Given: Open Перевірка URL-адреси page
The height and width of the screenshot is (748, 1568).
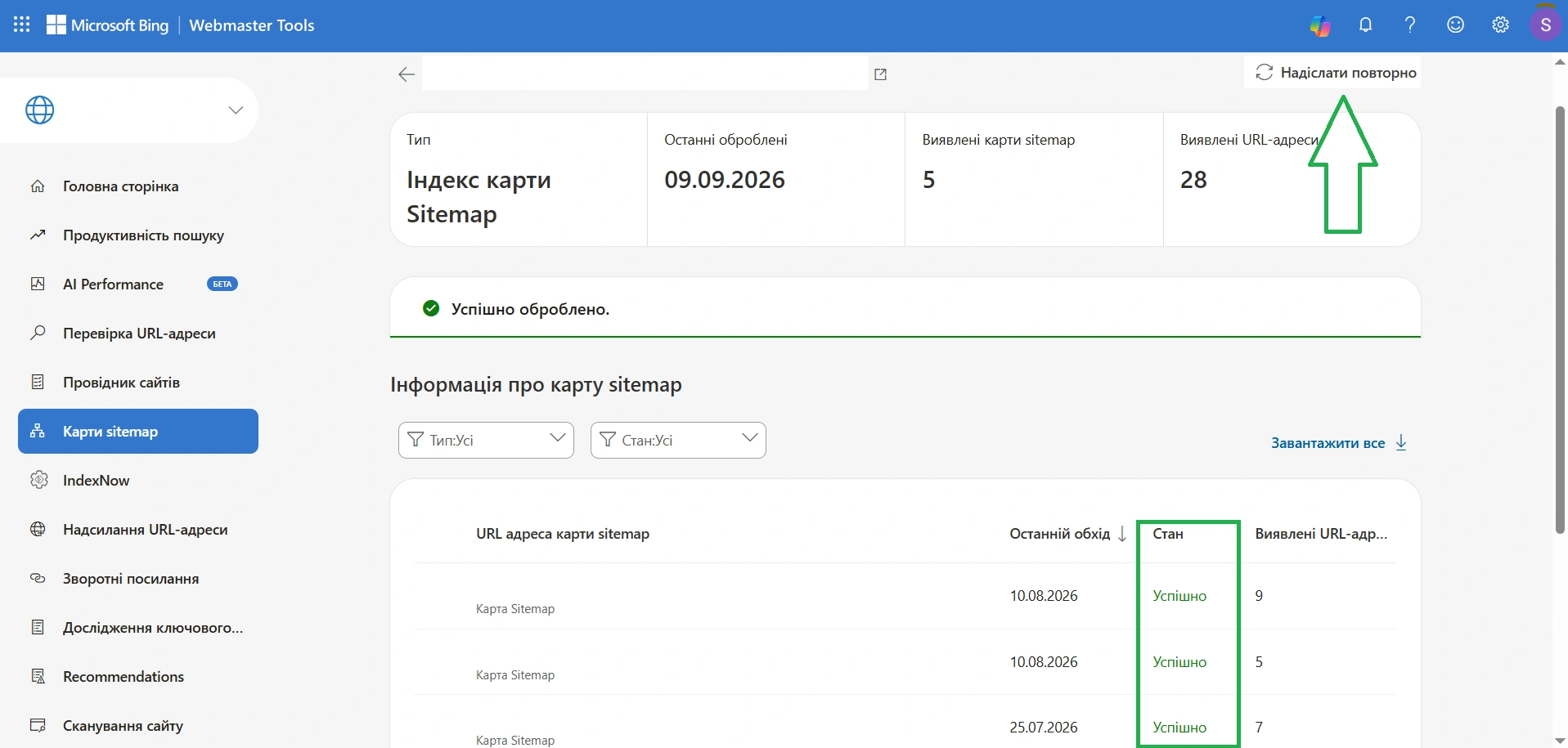Looking at the screenshot, I should (x=138, y=334).
